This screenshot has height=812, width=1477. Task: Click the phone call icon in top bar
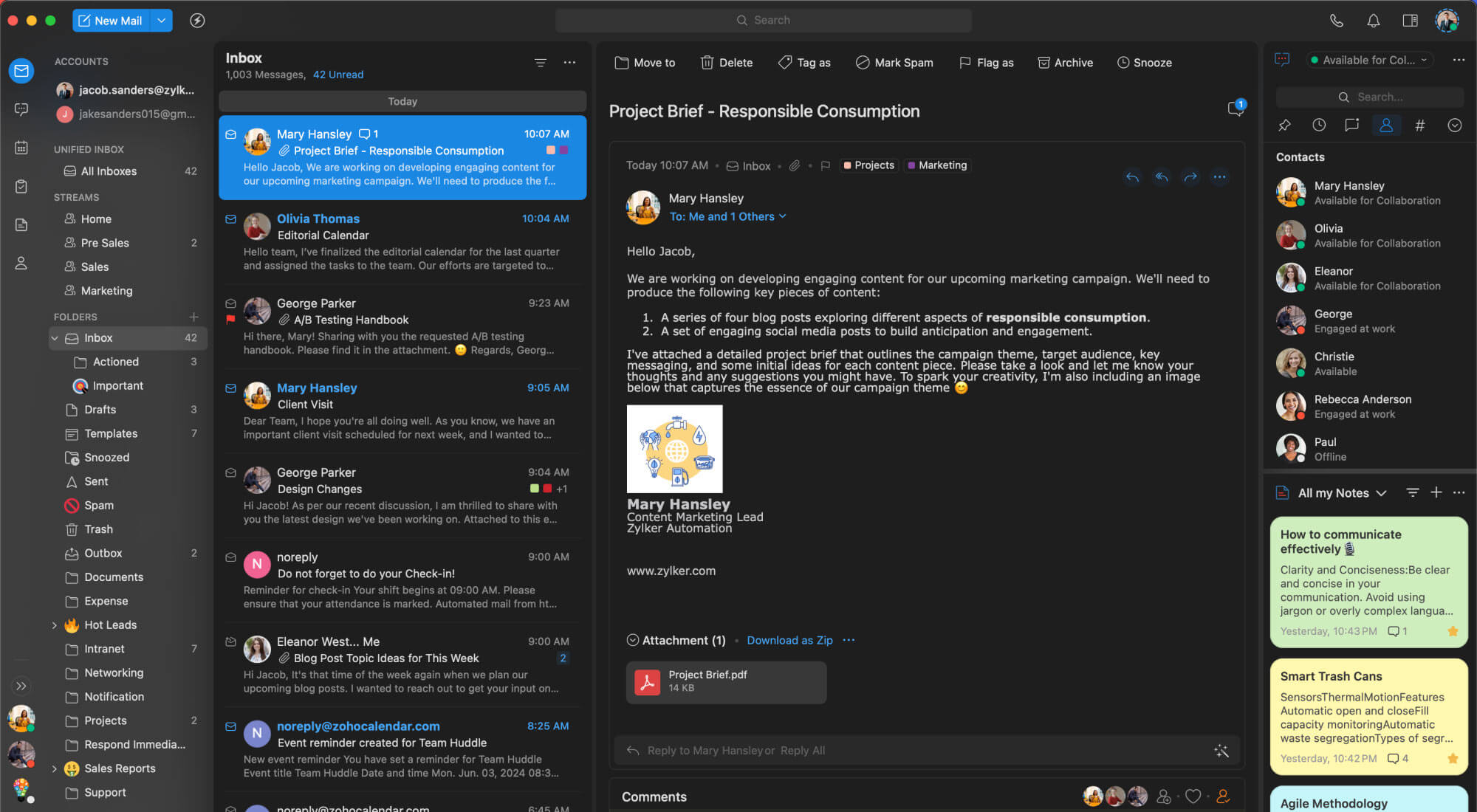pos(1337,21)
